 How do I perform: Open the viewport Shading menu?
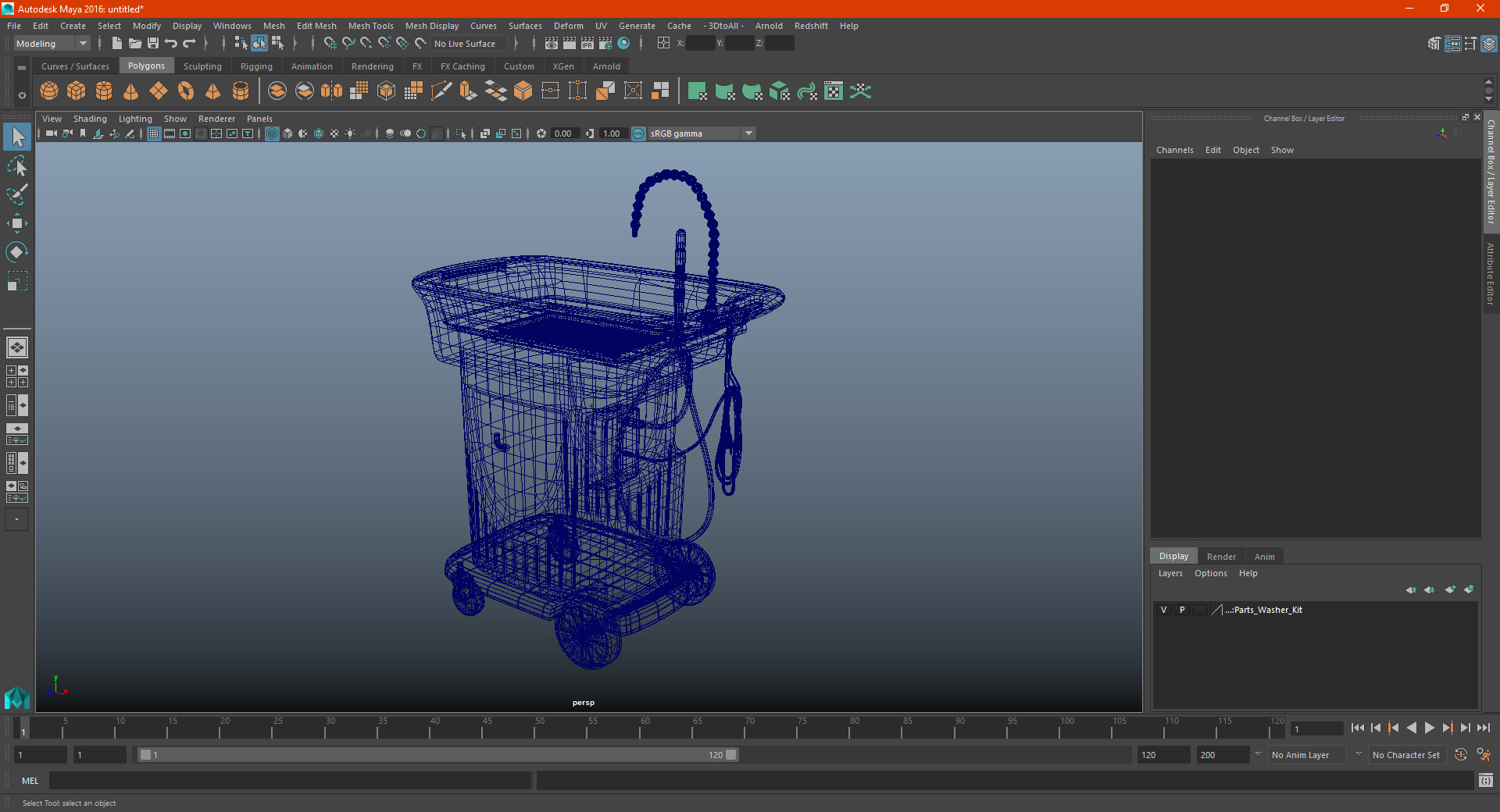(90, 119)
